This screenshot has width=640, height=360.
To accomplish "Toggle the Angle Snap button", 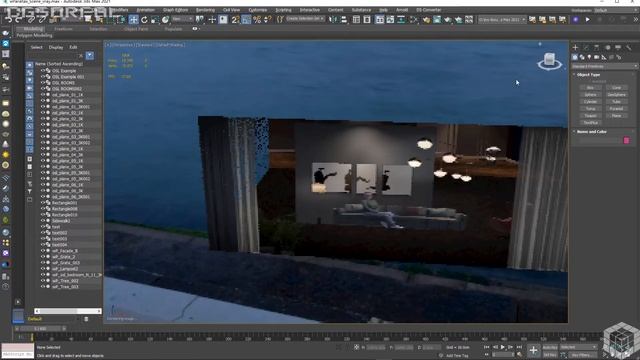I will [x=246, y=19].
